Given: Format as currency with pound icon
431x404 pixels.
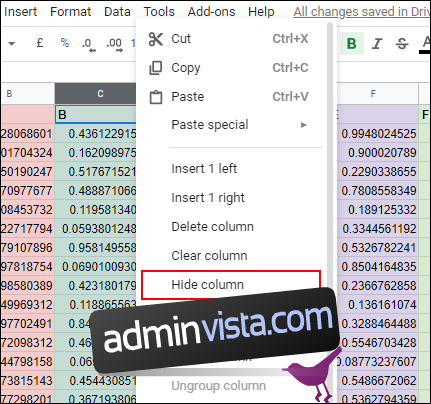Looking at the screenshot, I should coord(40,43).
